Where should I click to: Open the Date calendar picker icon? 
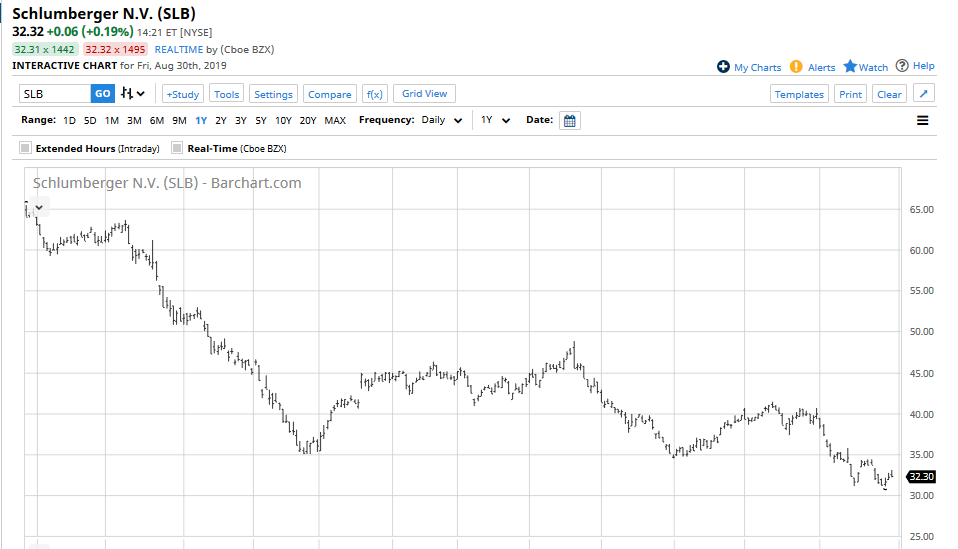pyautogui.click(x=569, y=120)
